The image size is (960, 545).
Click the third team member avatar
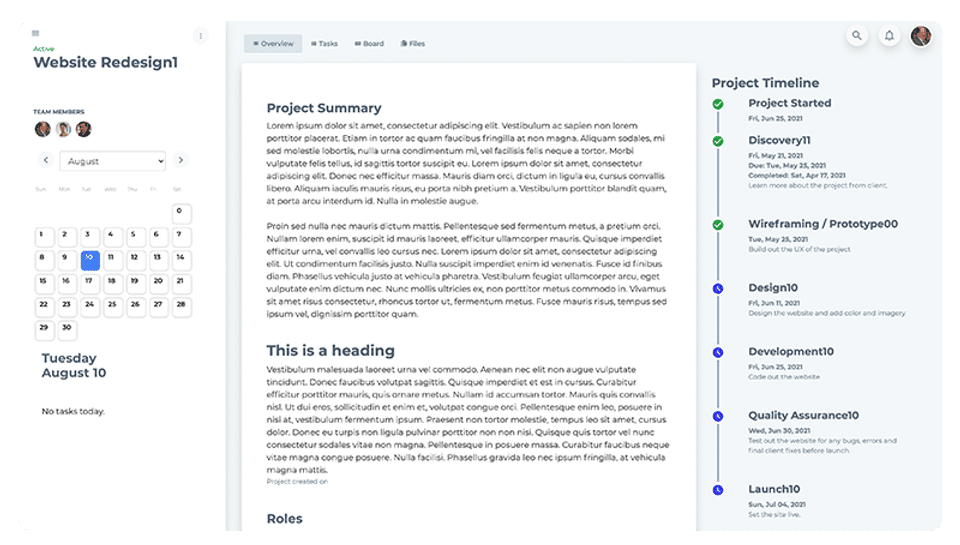click(x=84, y=129)
